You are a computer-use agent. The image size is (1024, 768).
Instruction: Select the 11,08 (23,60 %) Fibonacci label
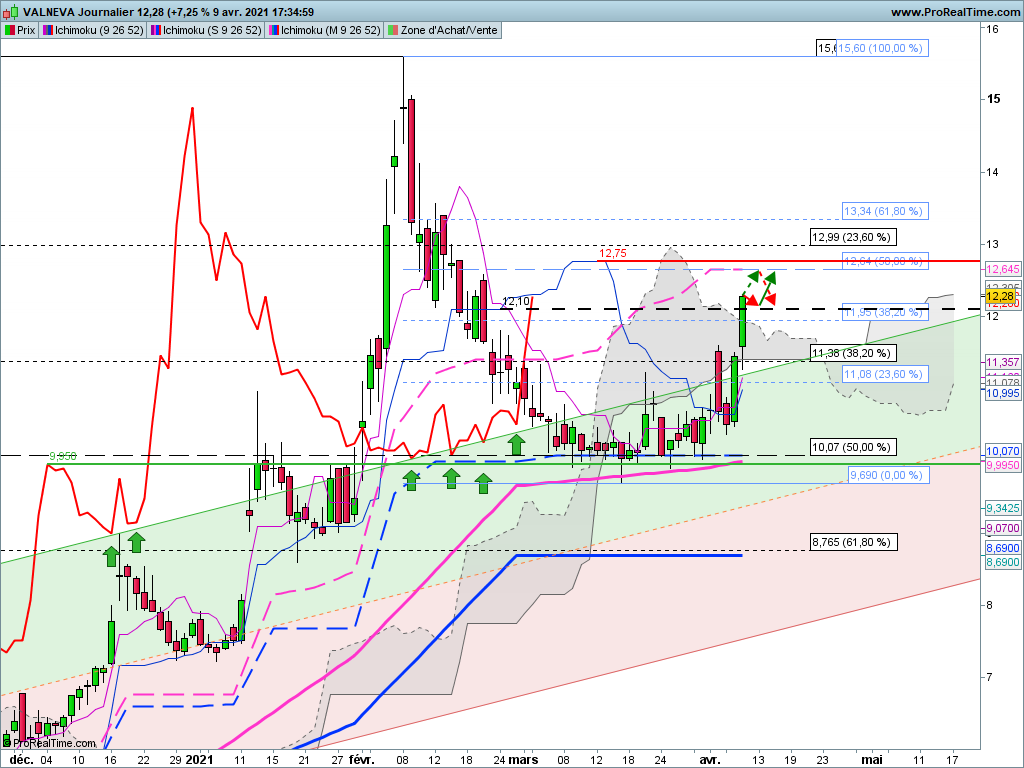tap(884, 374)
